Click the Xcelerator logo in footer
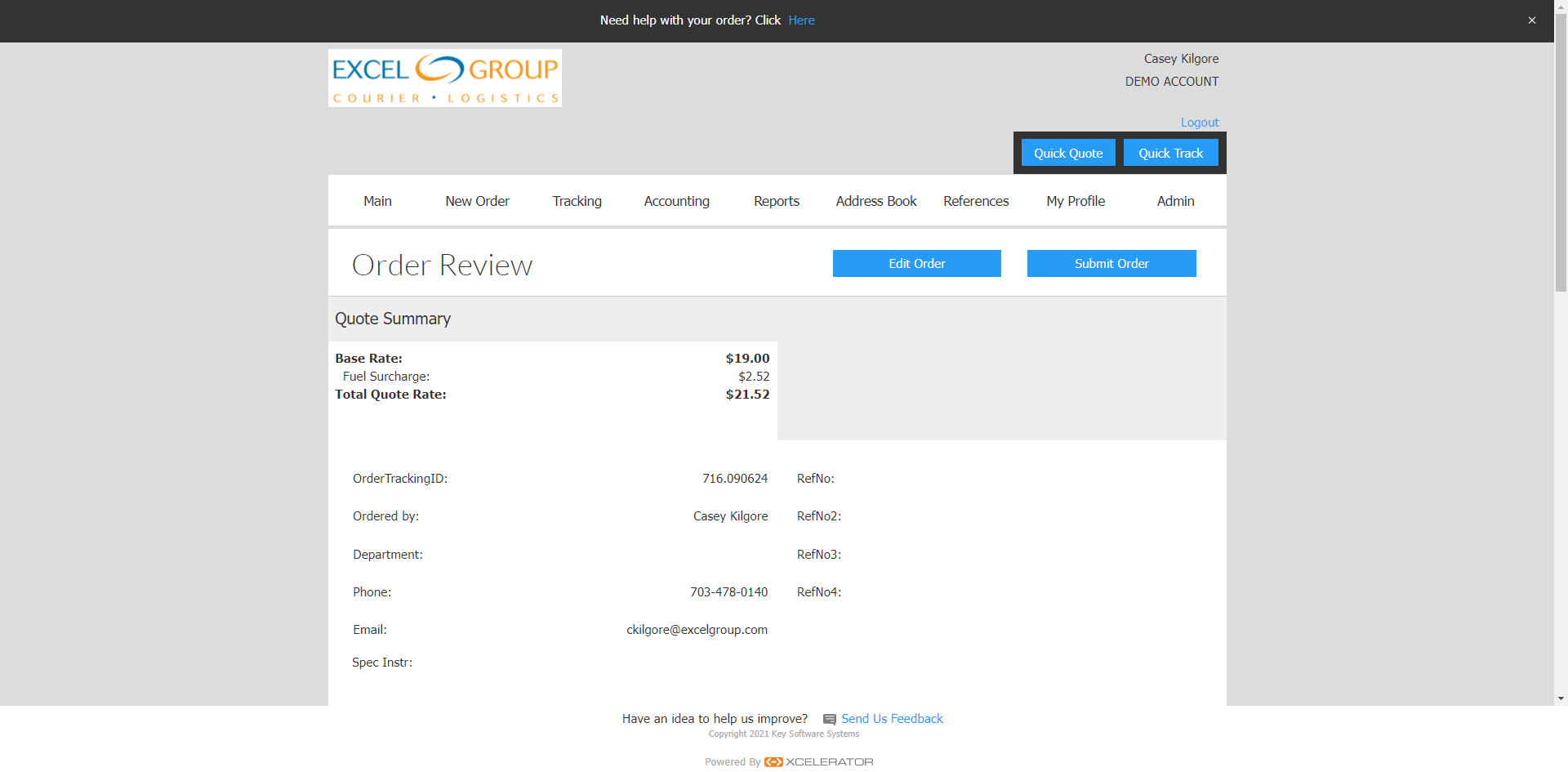The height and width of the screenshot is (772, 1568). (818, 762)
